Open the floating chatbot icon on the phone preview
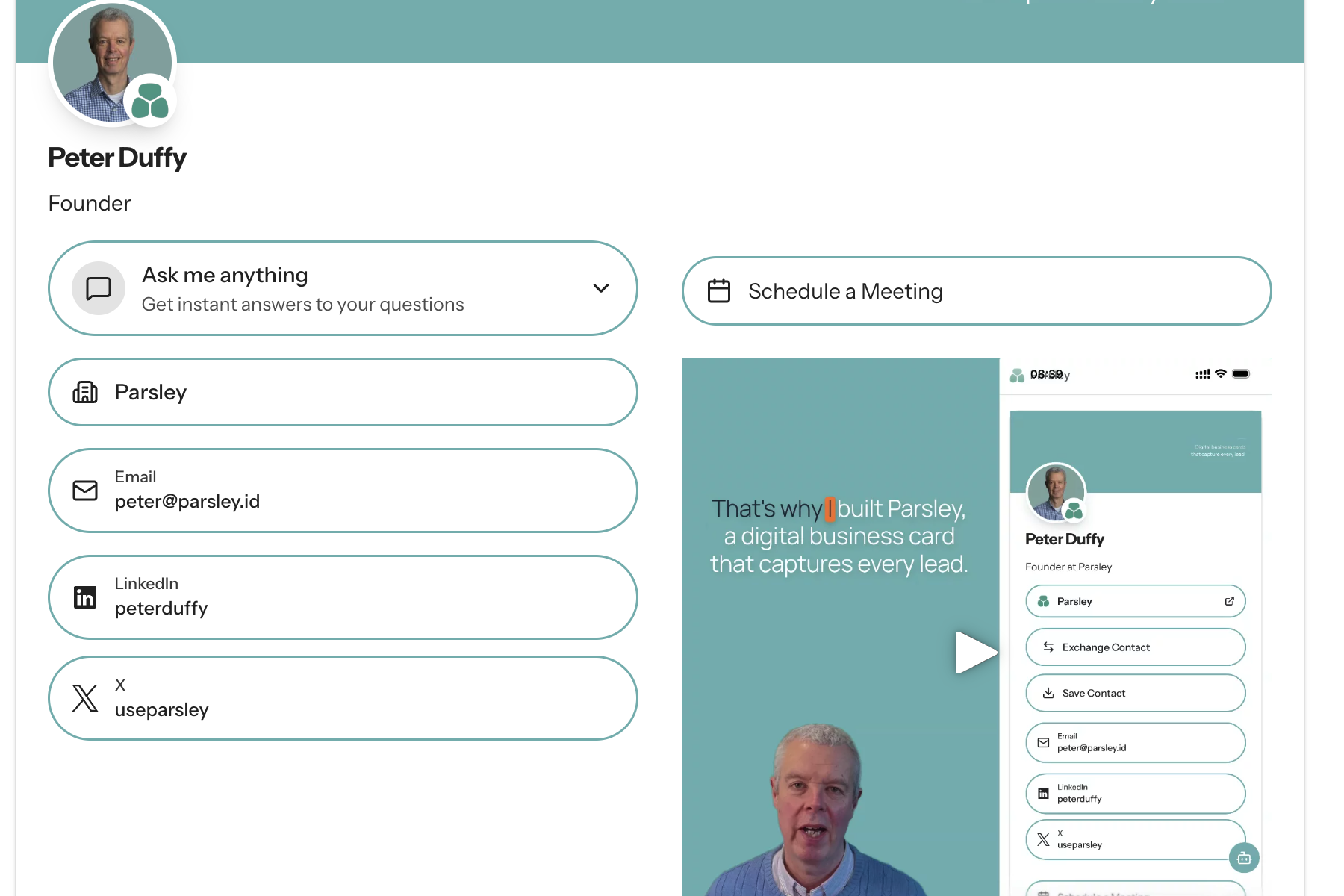The image size is (1344, 896). (x=1244, y=858)
